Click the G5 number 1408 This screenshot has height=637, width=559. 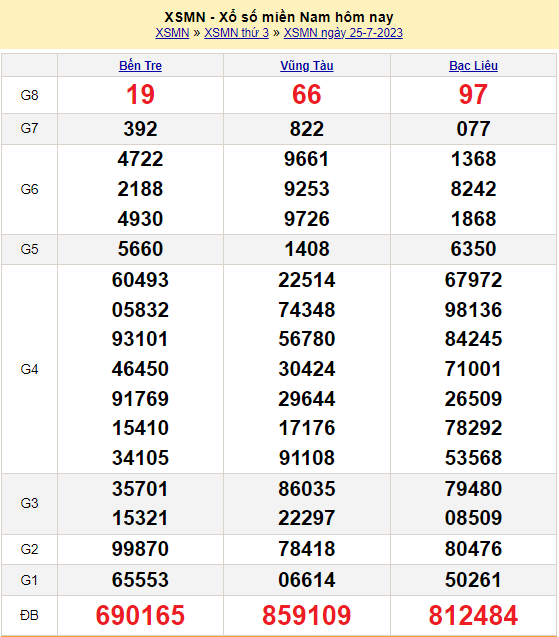click(307, 249)
